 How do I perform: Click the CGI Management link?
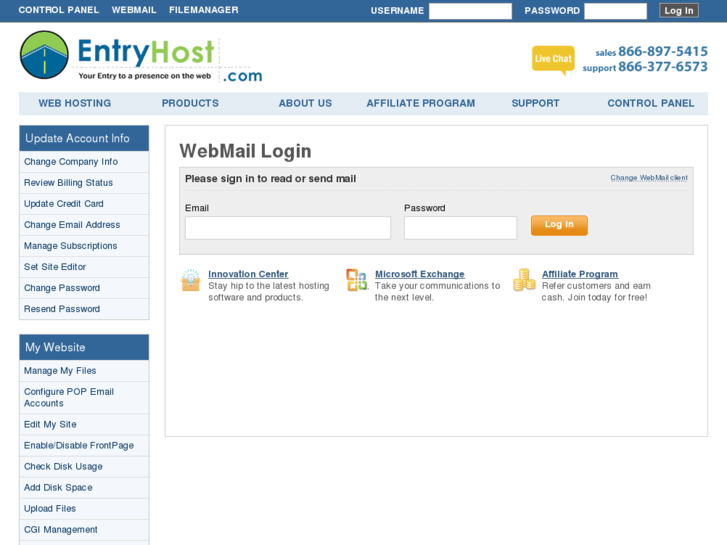60,530
